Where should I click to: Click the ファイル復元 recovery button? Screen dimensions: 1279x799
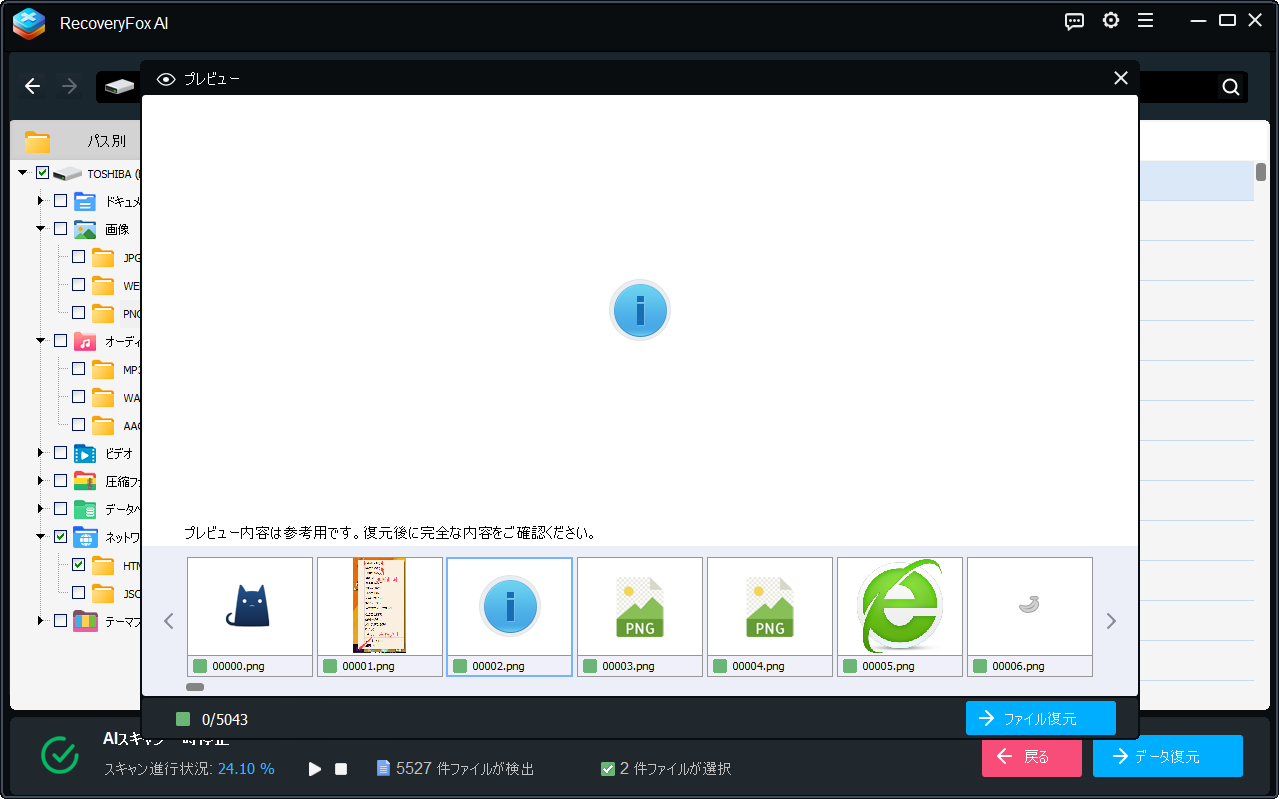(x=1040, y=718)
